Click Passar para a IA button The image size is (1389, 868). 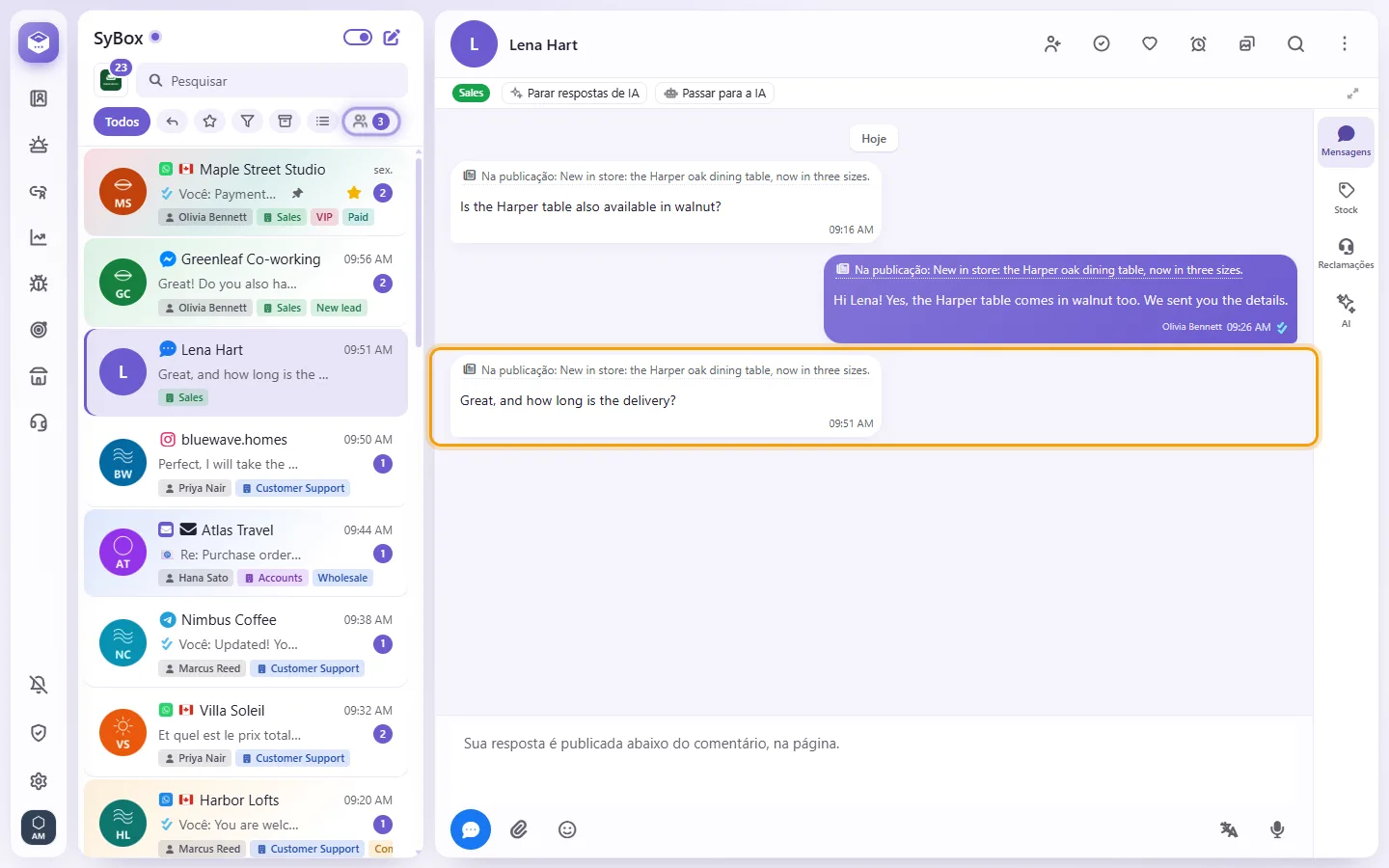(x=715, y=94)
